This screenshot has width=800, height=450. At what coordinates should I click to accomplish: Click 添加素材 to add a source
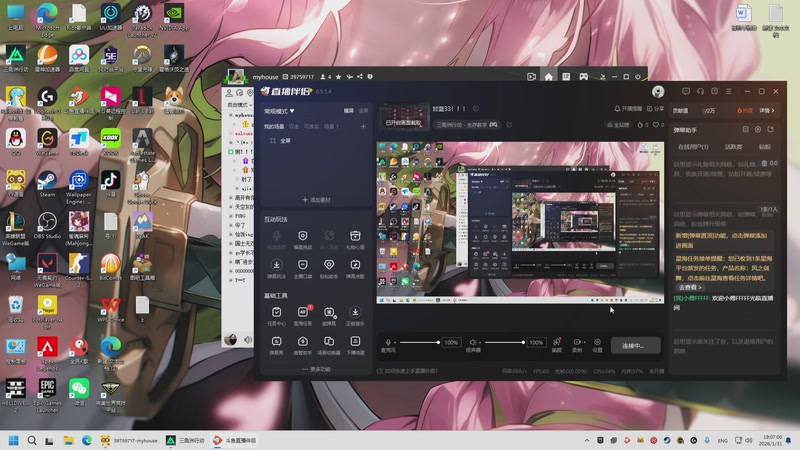316,199
